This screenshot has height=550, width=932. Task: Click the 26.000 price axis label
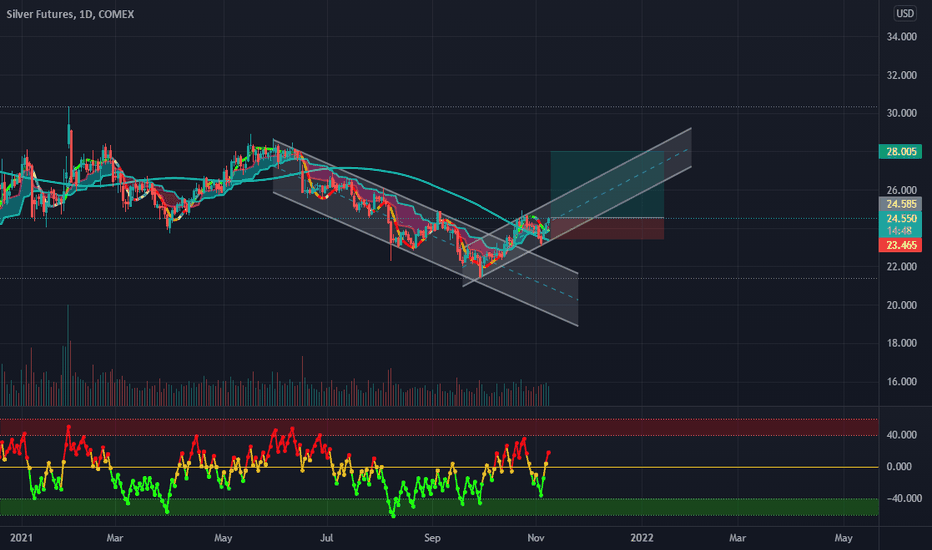pos(901,190)
